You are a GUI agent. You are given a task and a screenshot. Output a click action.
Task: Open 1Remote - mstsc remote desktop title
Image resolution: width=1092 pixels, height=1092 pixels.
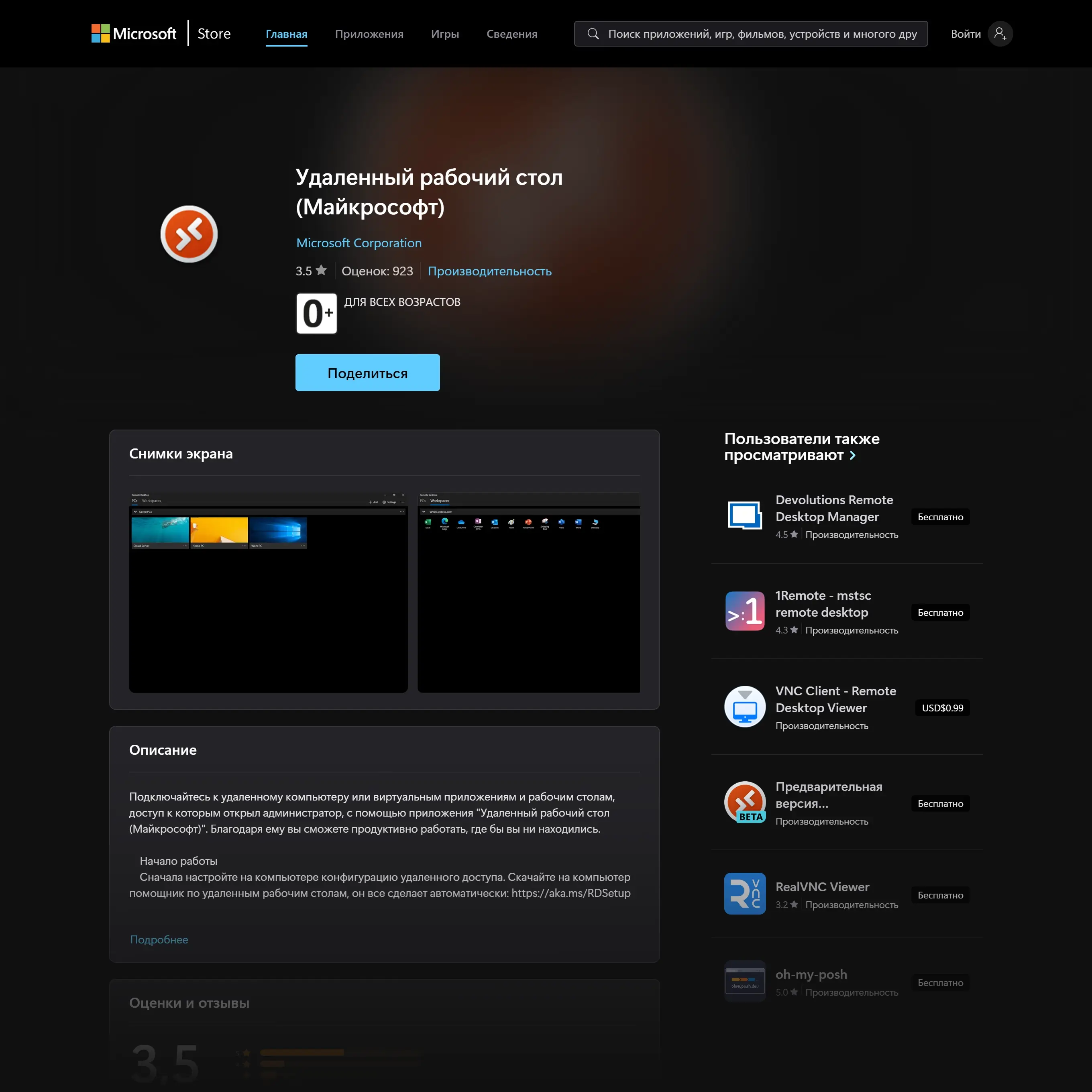pyautogui.click(x=823, y=604)
